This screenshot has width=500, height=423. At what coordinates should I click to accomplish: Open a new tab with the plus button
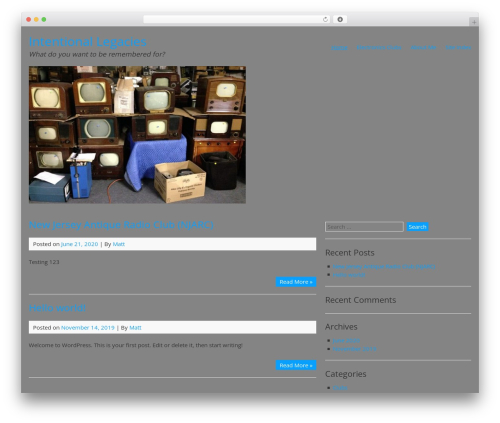click(474, 22)
